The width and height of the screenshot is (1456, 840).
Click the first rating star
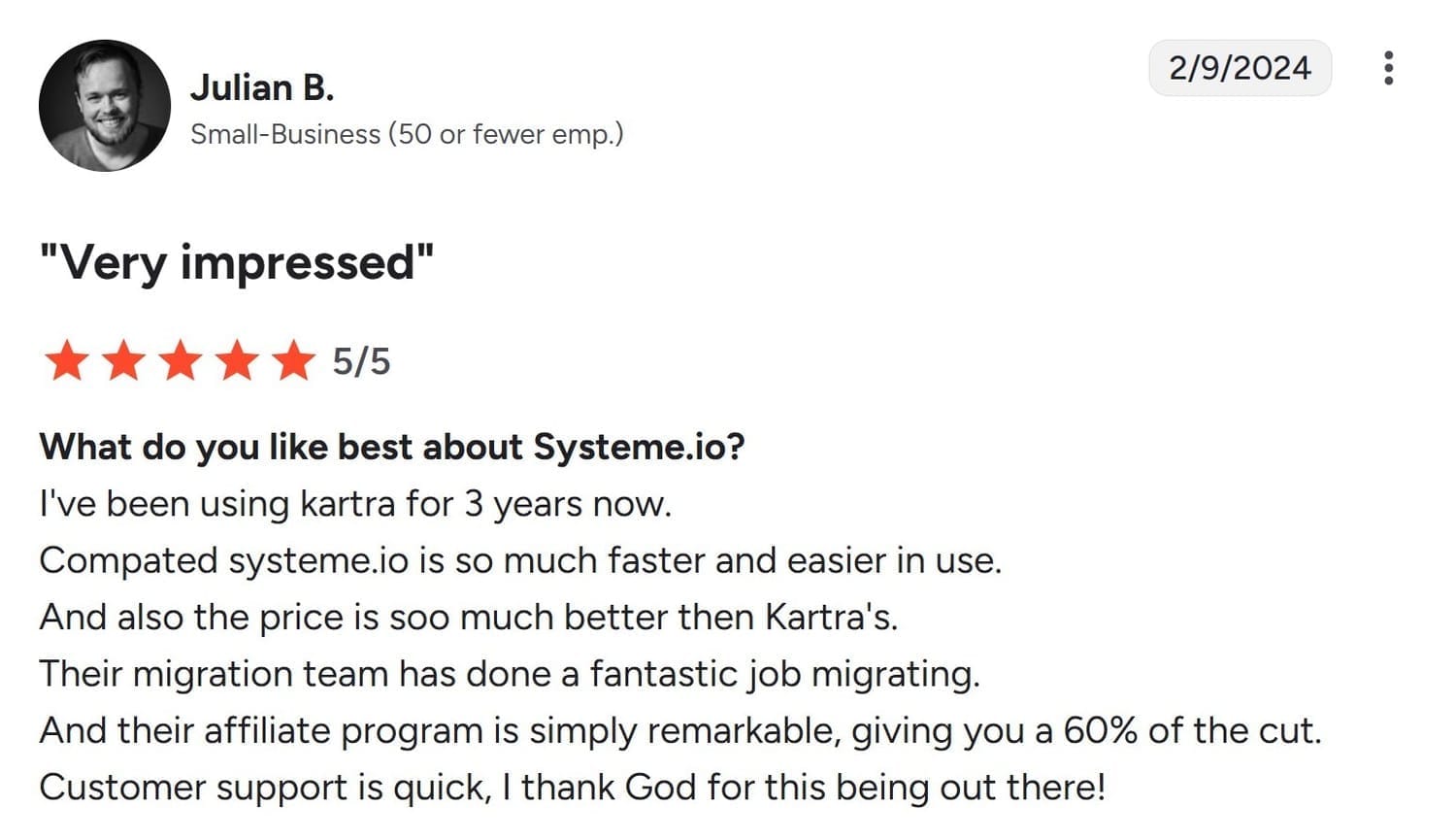coord(67,361)
